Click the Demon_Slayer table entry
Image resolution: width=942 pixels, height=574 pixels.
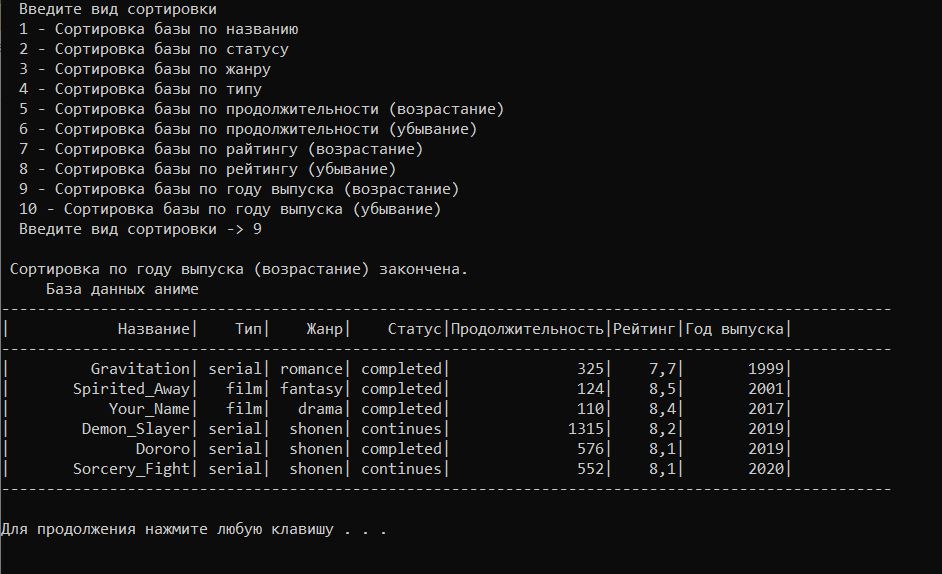click(136, 429)
